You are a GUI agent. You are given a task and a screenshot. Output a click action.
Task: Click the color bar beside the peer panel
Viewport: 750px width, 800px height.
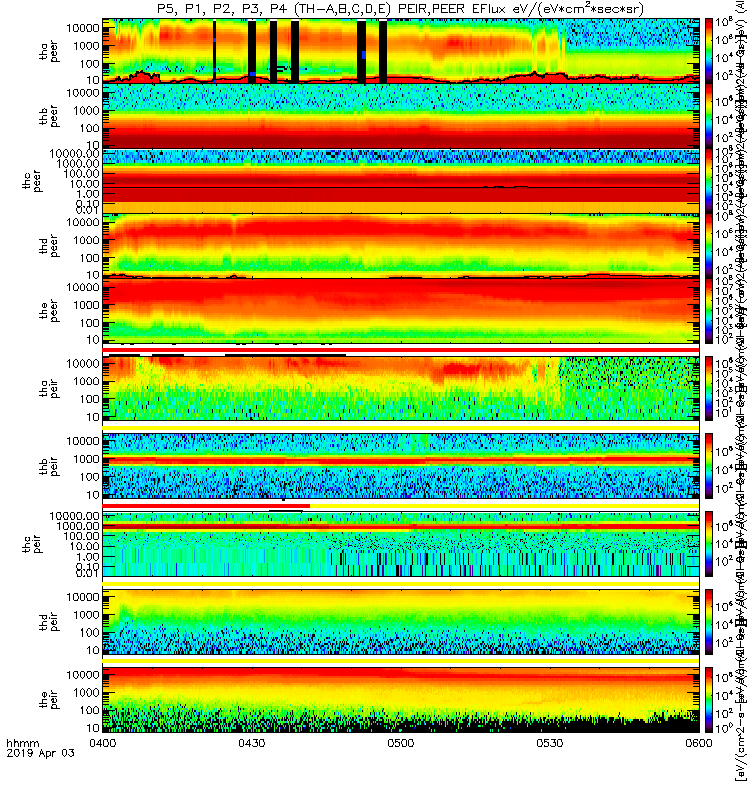coord(709,311)
